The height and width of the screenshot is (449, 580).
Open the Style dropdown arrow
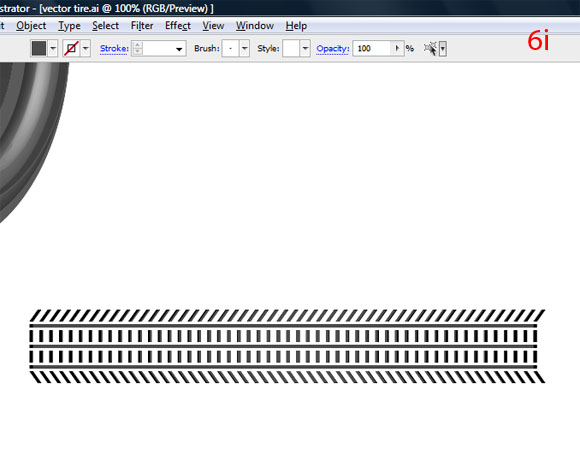tap(305, 48)
